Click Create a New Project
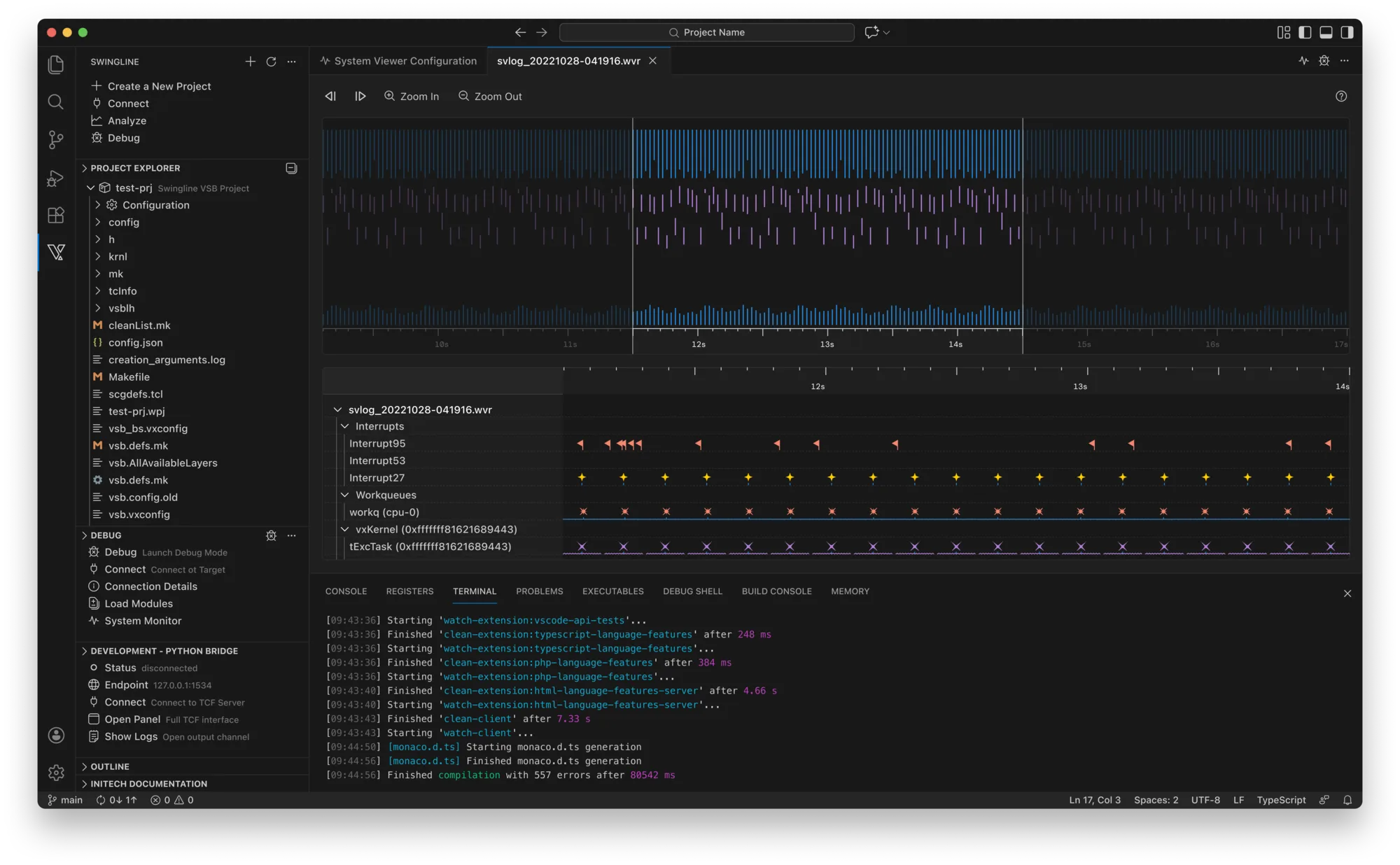This screenshot has width=1400, height=865. (x=150, y=86)
